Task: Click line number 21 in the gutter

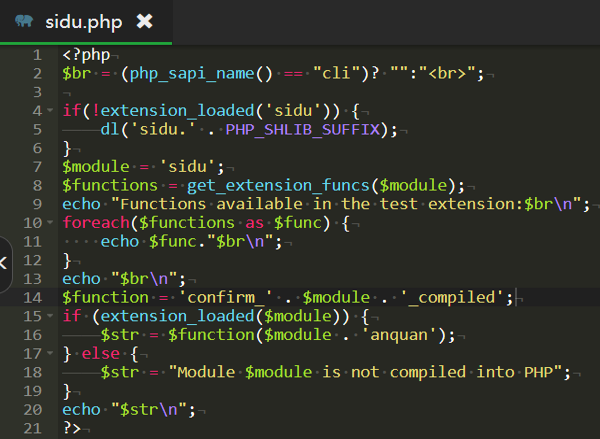Action: coord(32,427)
